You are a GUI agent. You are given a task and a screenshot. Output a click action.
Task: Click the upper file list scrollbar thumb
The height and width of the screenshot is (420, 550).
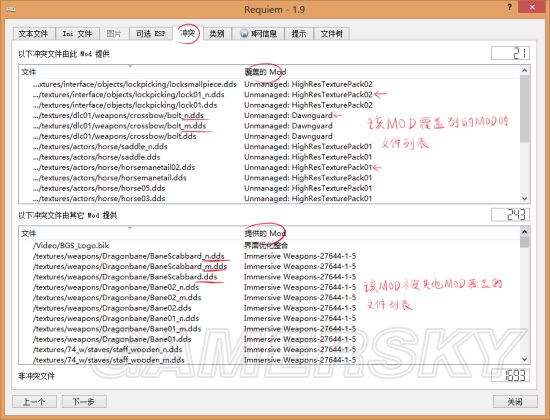tap(524, 109)
